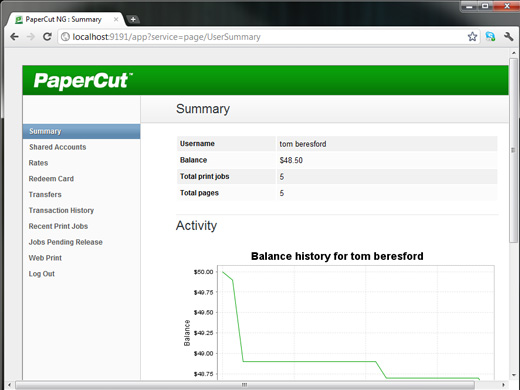Select the PaperCut NG : Summary tab
520x390 pixels.
click(x=66, y=19)
